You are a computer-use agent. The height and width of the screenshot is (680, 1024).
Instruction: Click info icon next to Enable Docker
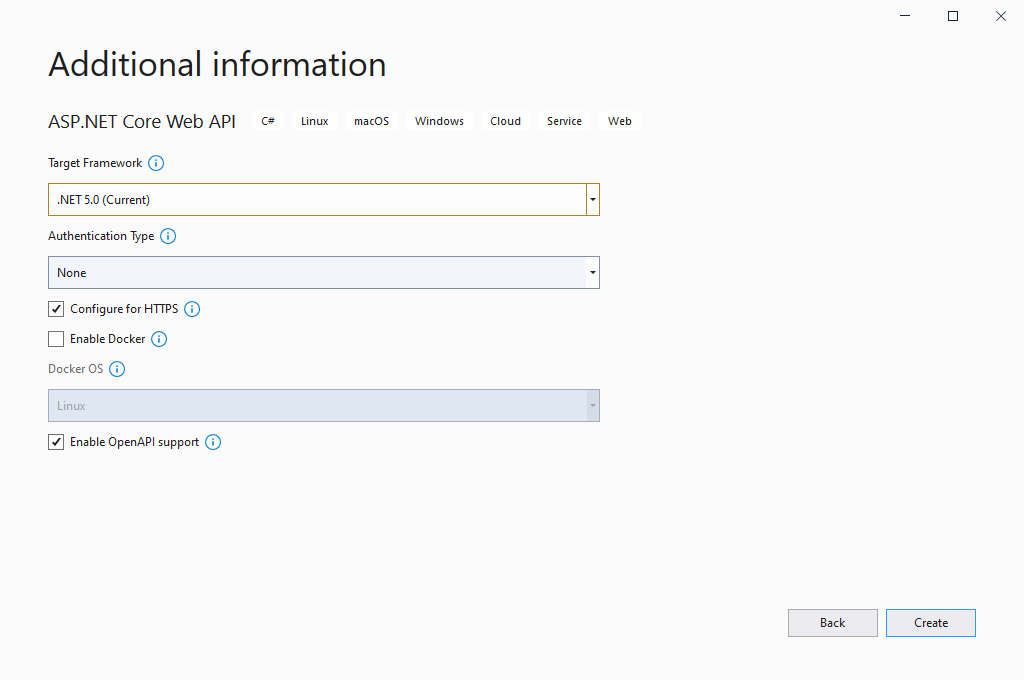(x=159, y=339)
